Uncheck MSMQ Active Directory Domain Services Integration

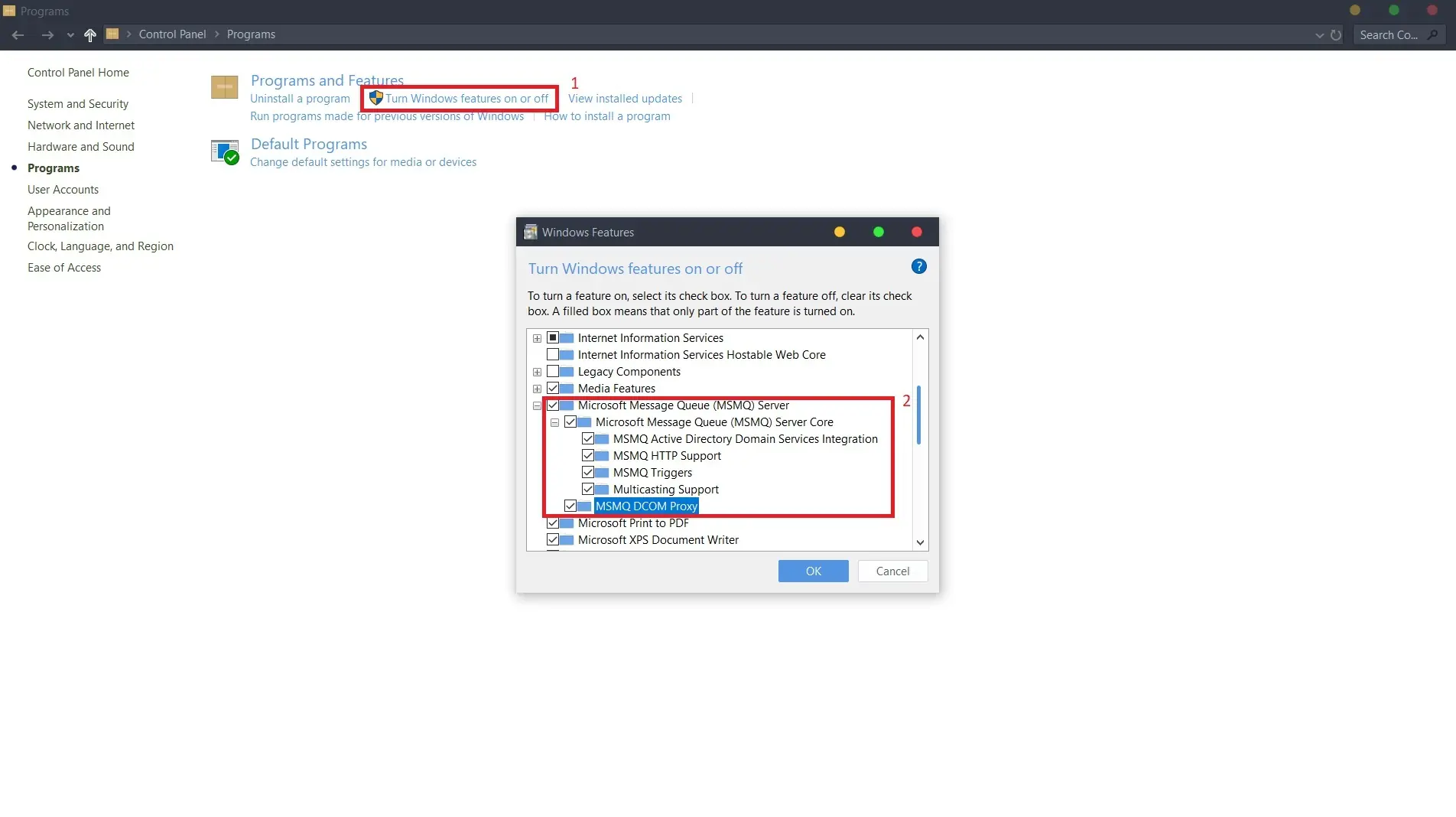point(588,438)
